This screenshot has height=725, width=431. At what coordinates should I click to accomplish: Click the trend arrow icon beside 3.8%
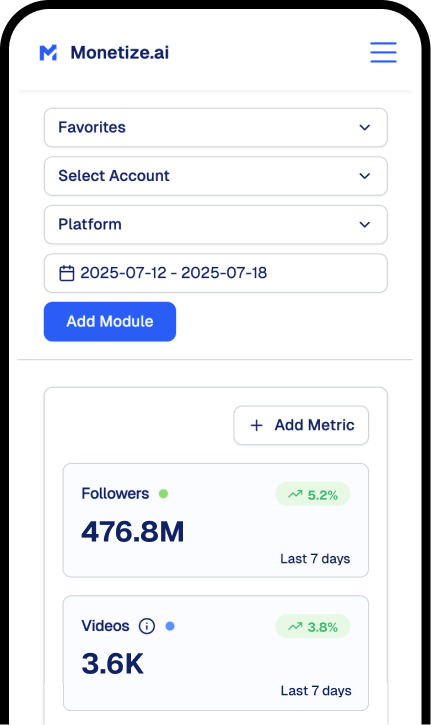pyautogui.click(x=295, y=627)
